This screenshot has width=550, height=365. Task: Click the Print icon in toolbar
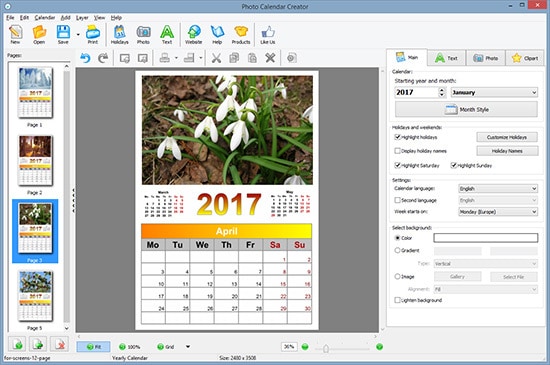coord(93,35)
